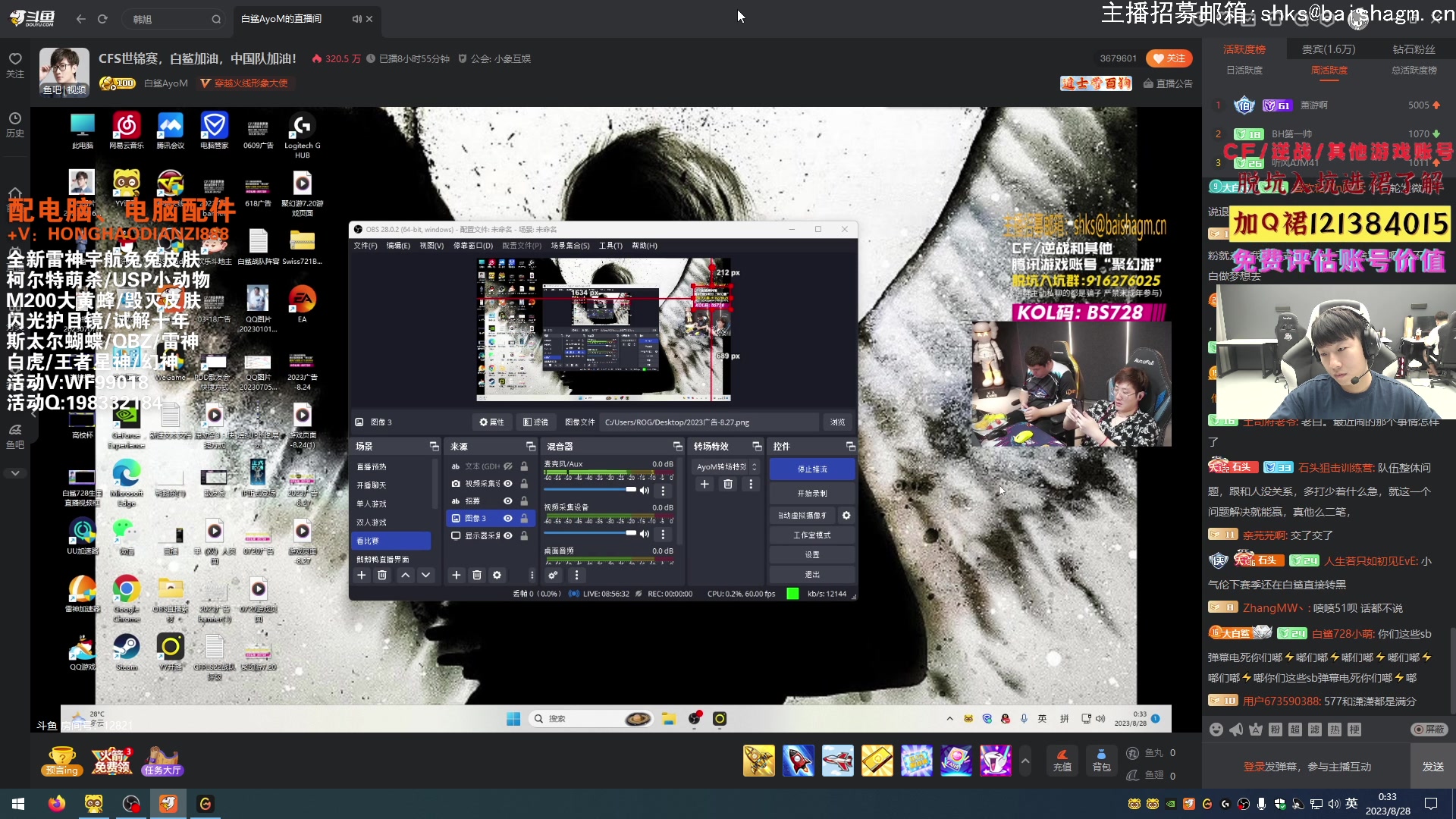Switch to 钻石粉丝 tab

(x=1414, y=49)
